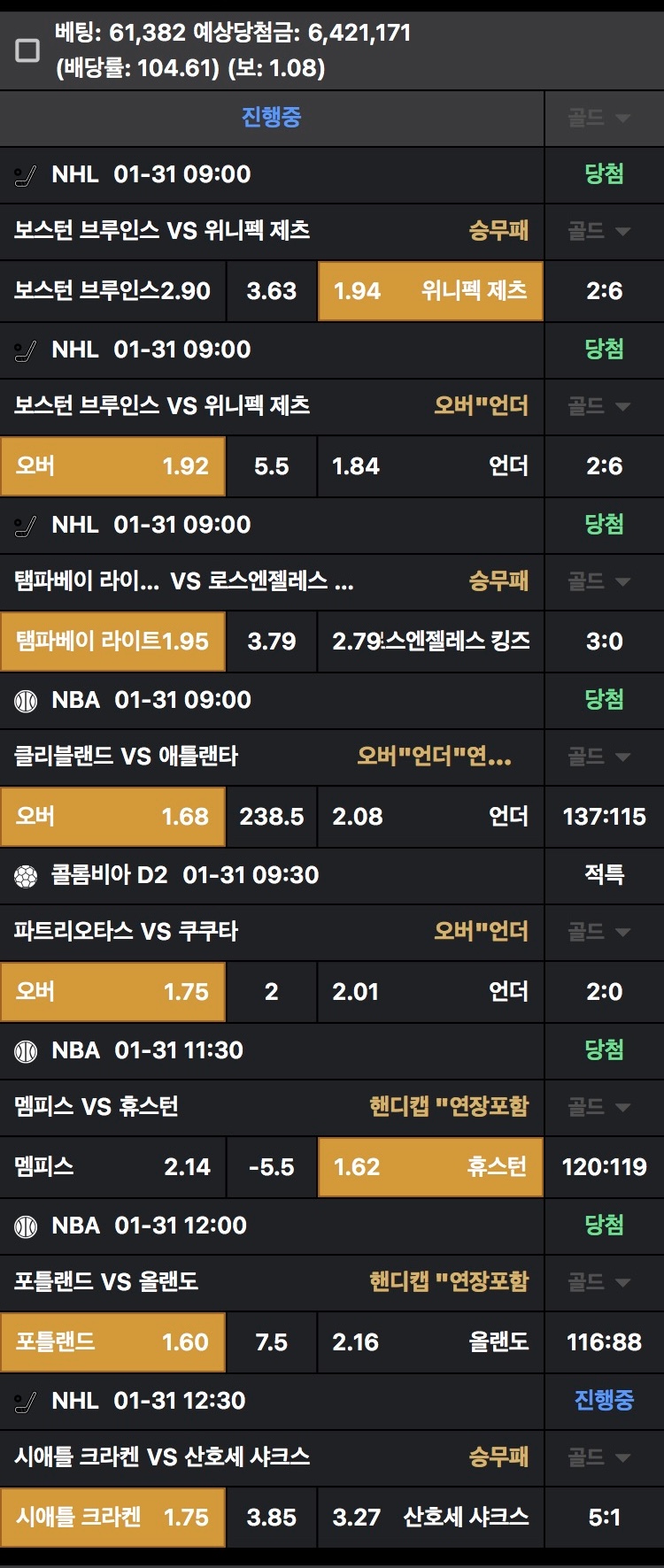Click hockey icon above 탬파베이 vs 로스엔젤레스 row
664x1568 pixels.
point(27,527)
